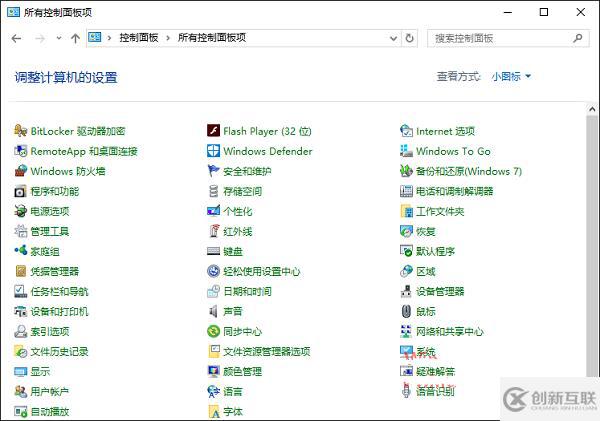Click the control panel icon in address bar
The image size is (600, 421).
95,38
